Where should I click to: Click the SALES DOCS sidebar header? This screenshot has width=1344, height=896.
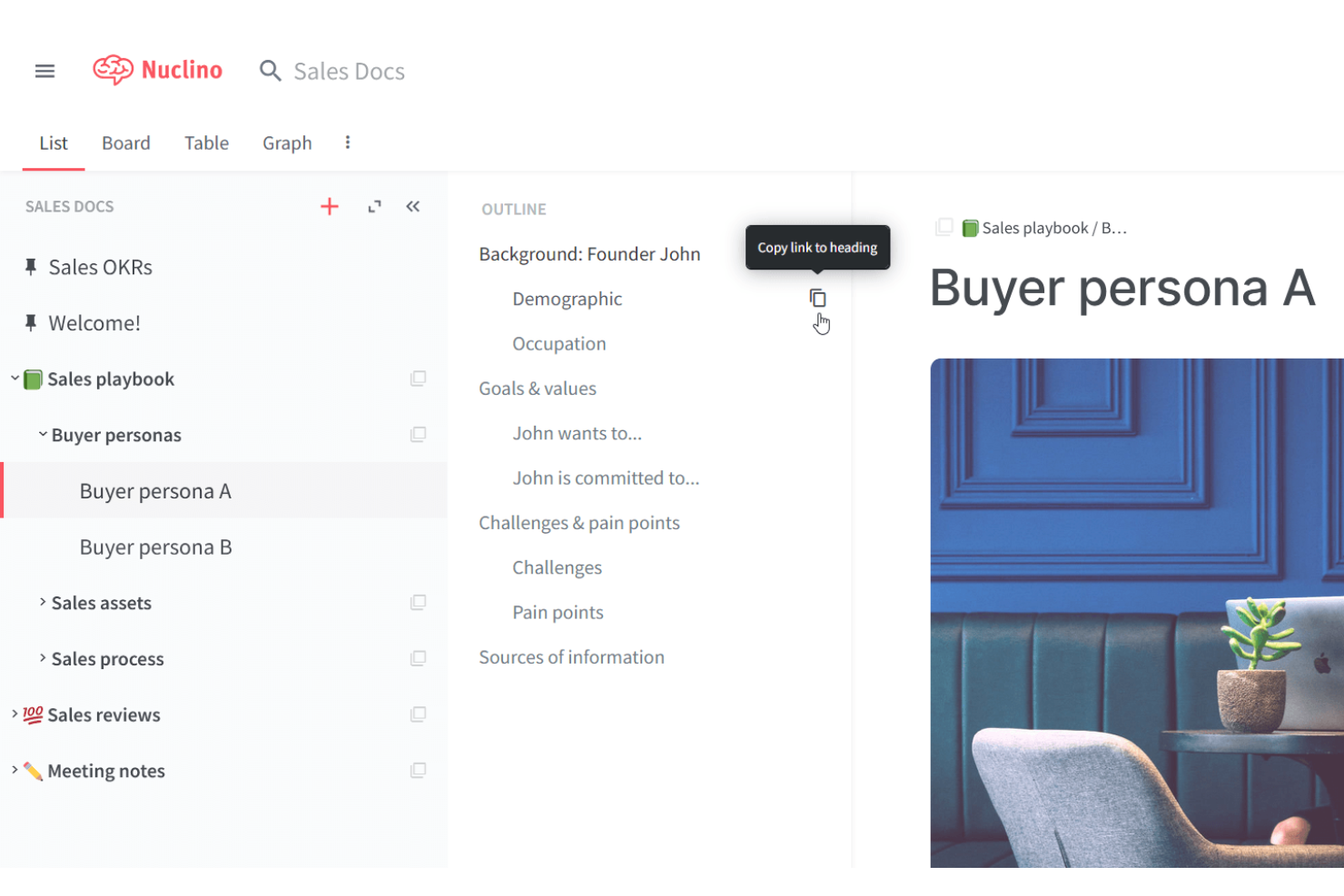[70, 207]
